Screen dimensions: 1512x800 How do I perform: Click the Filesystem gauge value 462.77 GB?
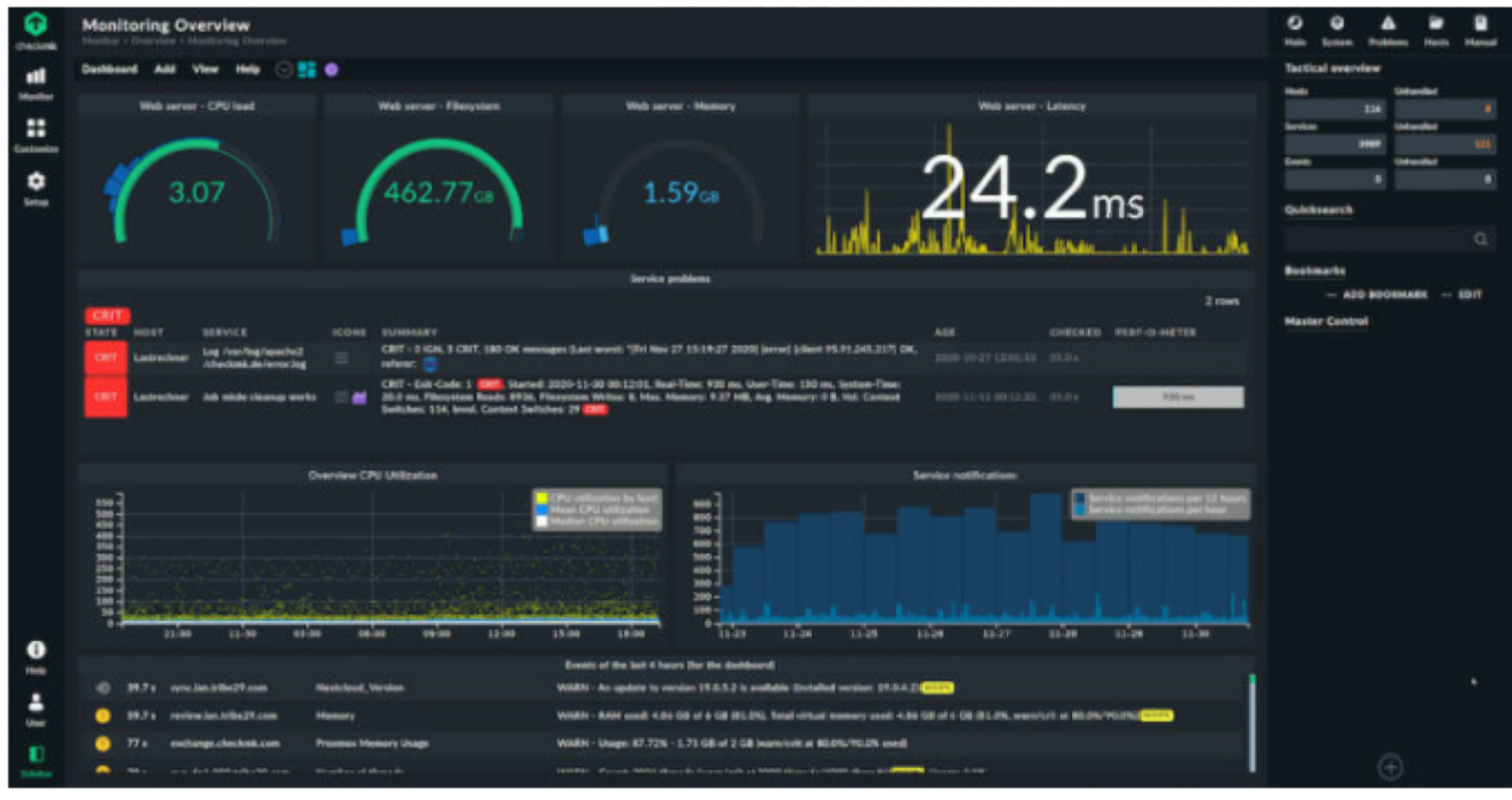439,193
